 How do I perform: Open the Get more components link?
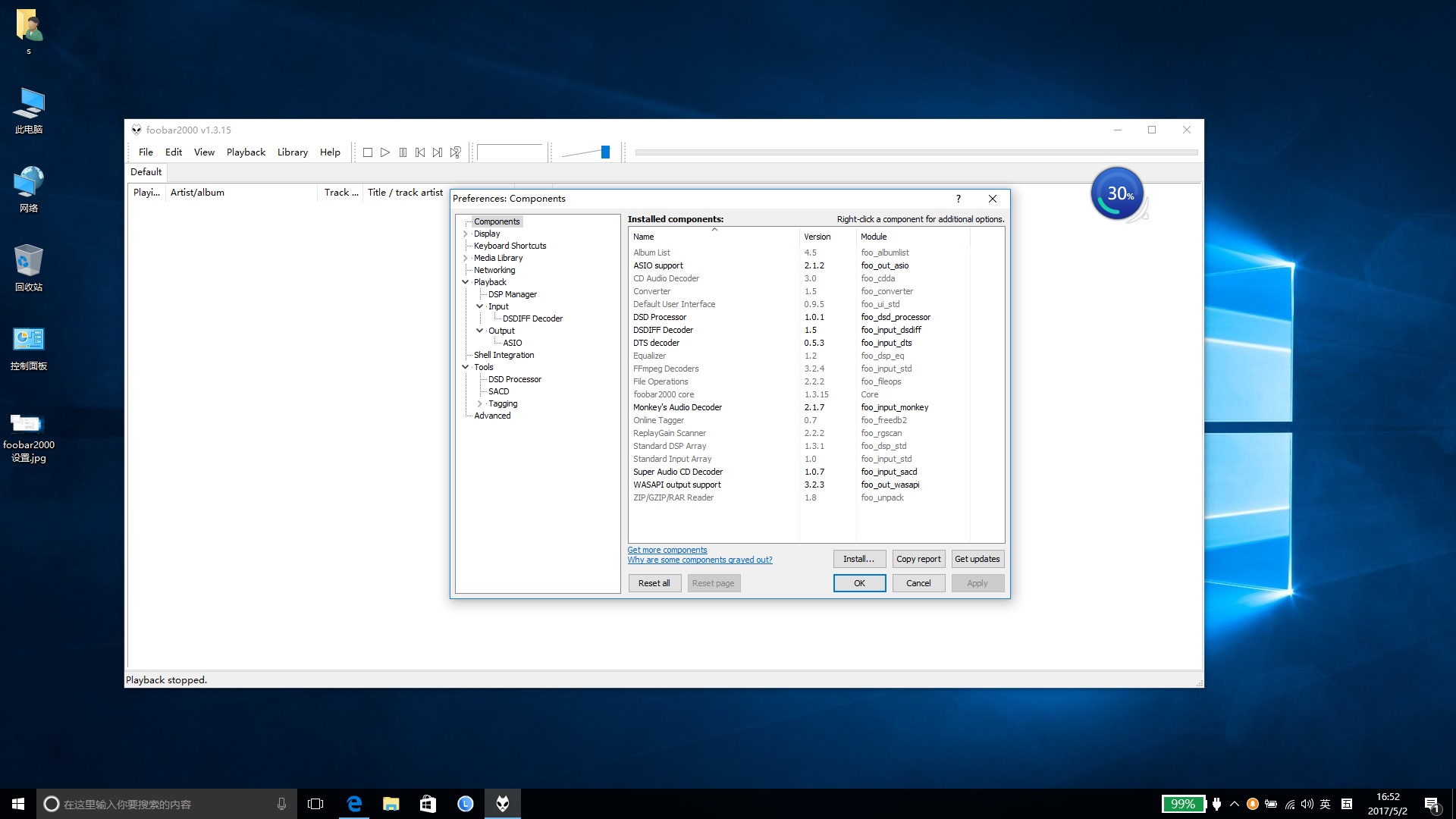point(667,550)
